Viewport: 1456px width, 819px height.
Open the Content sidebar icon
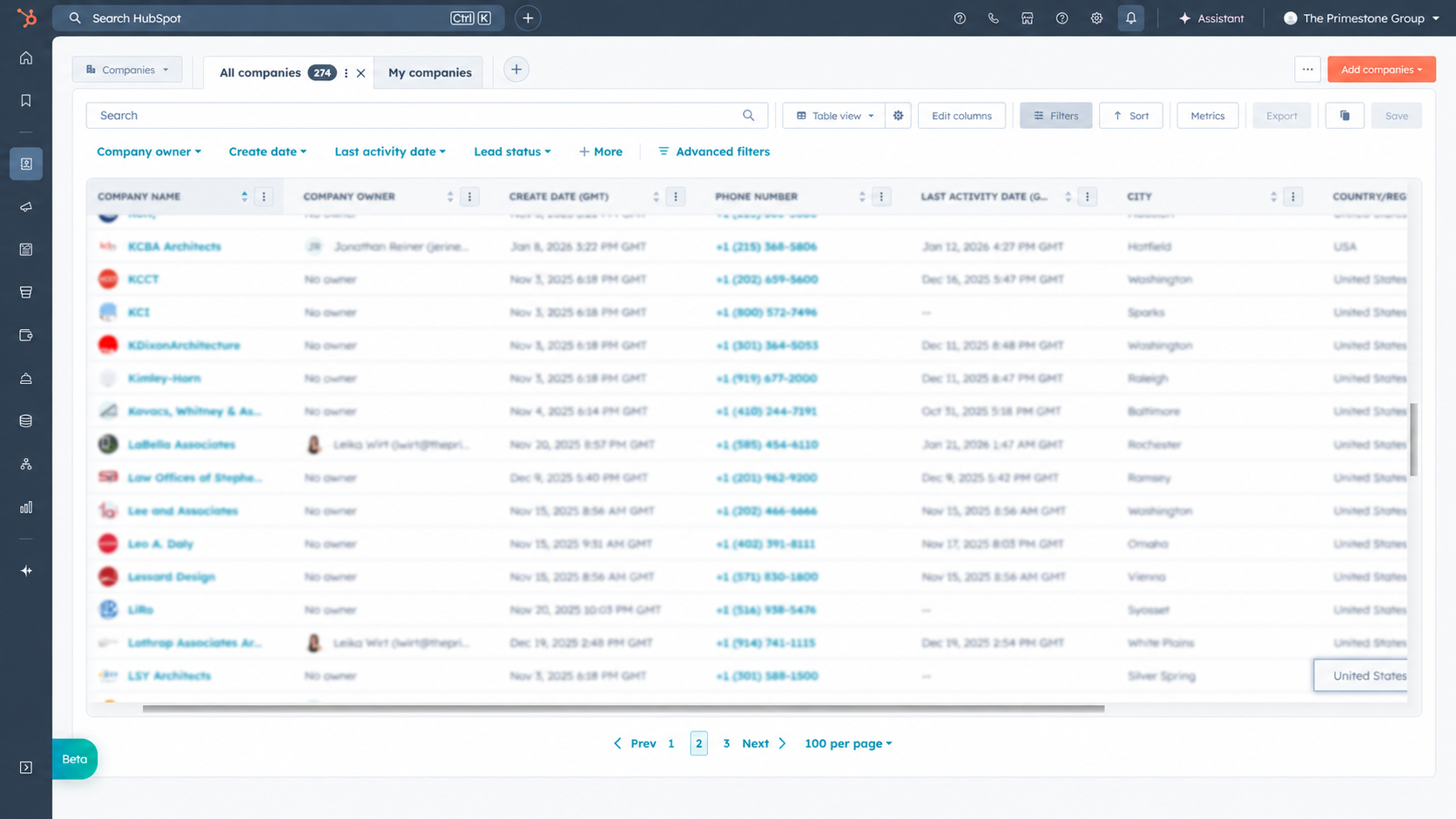[26, 250]
